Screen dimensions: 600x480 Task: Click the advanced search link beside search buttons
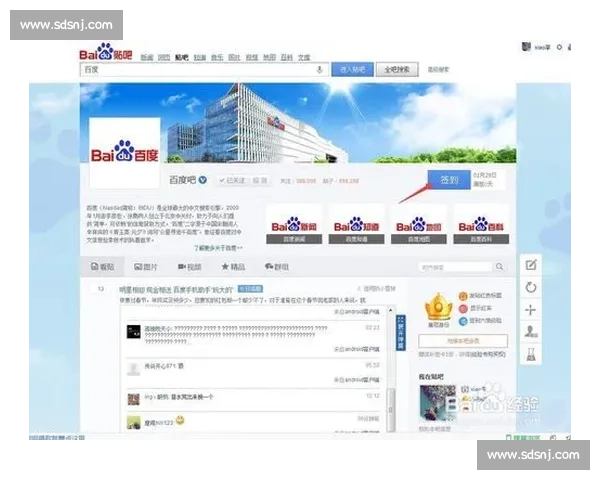click(x=438, y=70)
